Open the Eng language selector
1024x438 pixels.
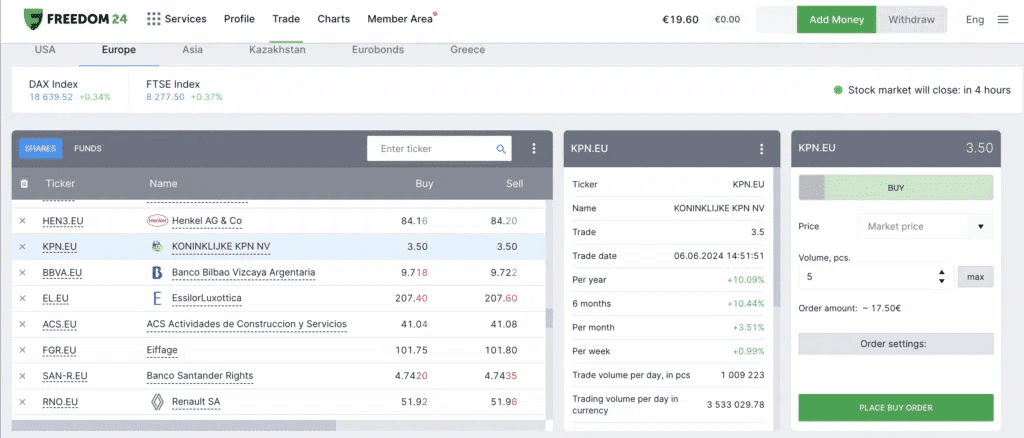click(974, 19)
